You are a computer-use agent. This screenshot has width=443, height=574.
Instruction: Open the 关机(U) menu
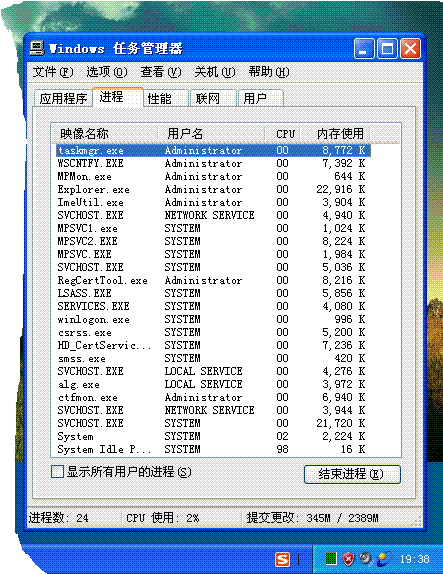point(215,72)
